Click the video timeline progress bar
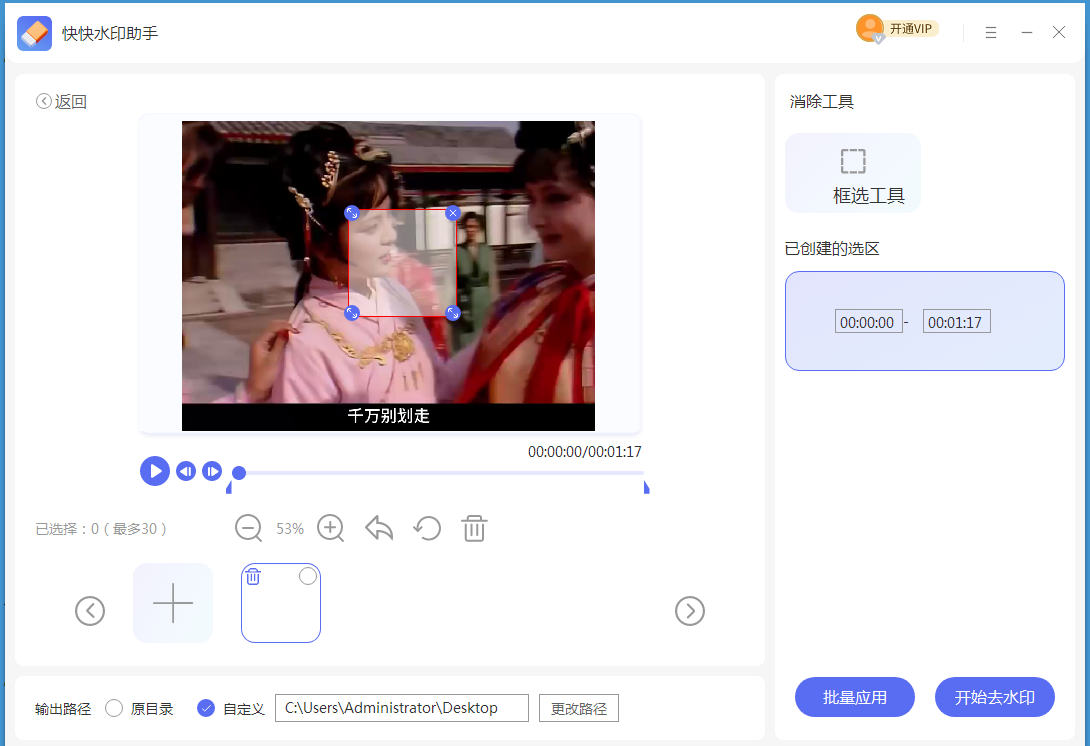 click(440, 471)
